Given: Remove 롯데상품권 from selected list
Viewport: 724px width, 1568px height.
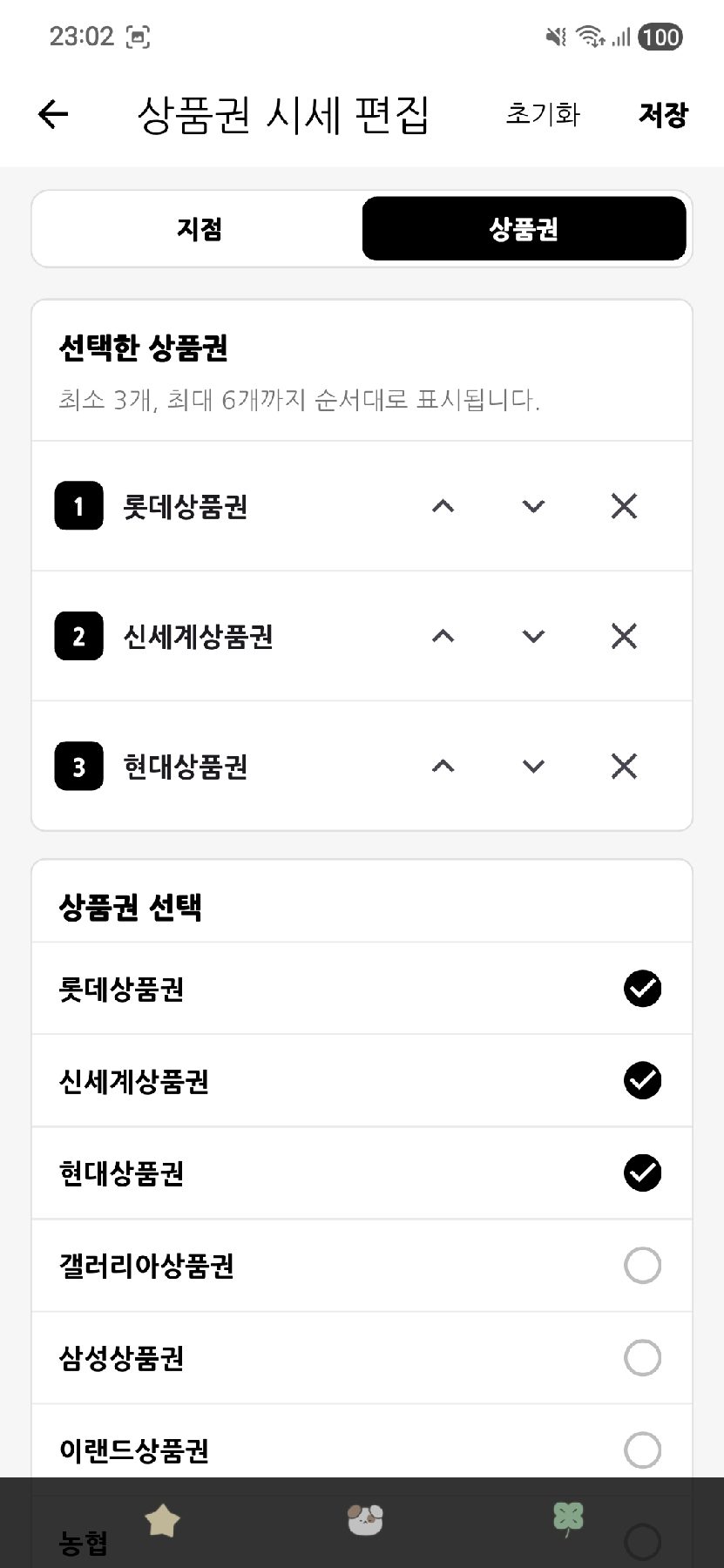Looking at the screenshot, I should pos(624,506).
